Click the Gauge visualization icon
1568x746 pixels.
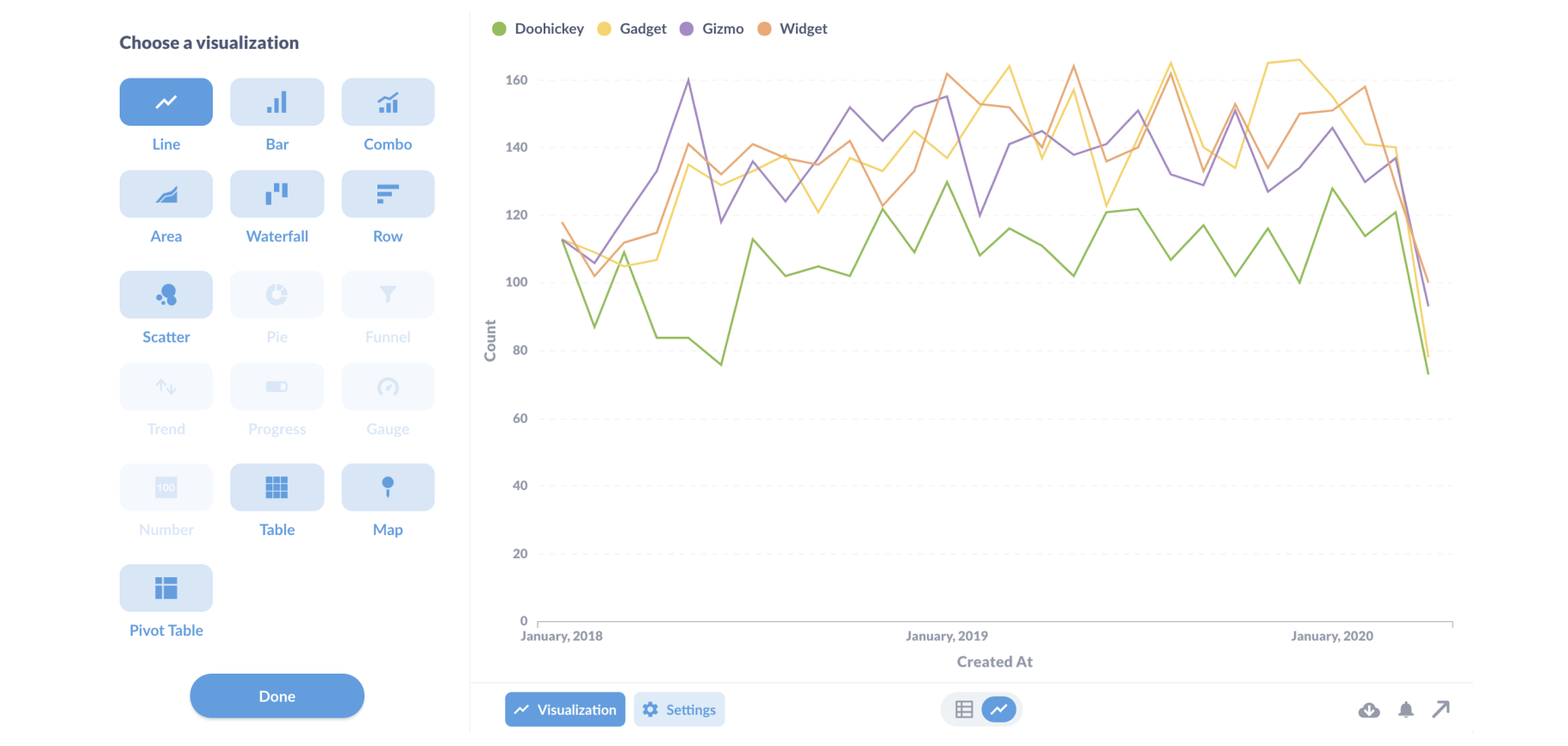click(x=388, y=387)
